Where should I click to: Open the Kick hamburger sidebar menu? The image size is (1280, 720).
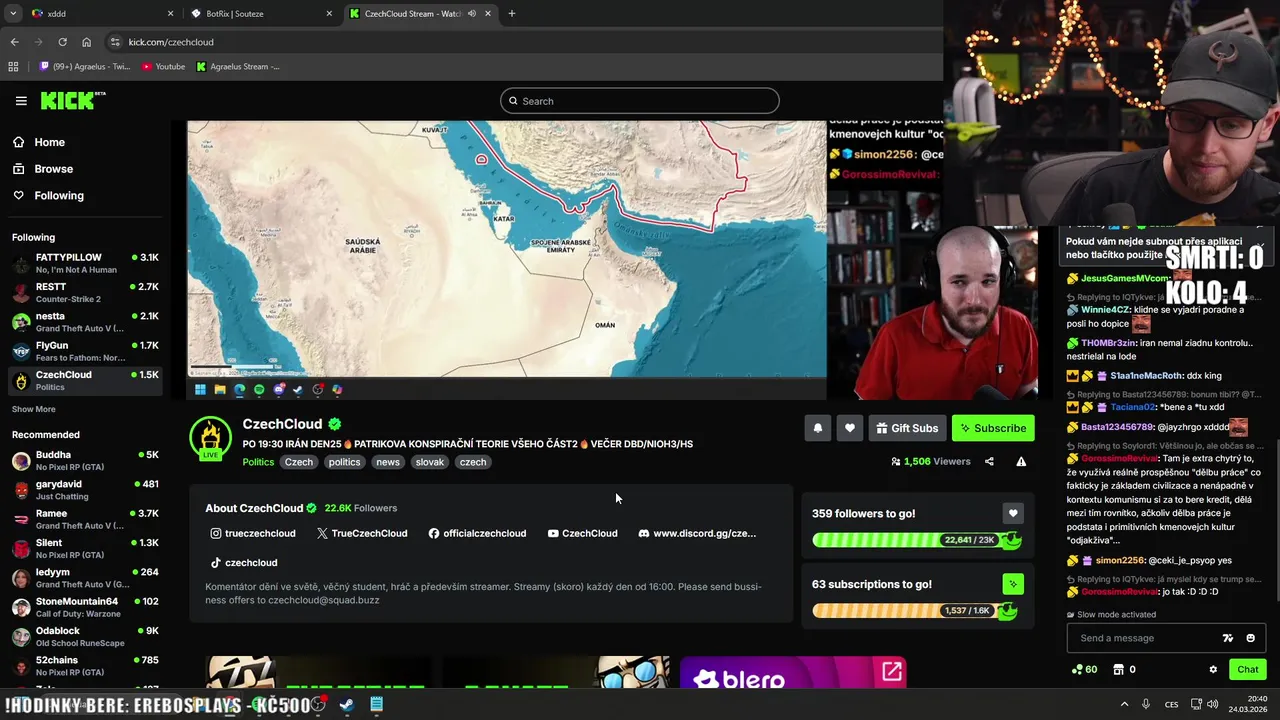[21, 101]
